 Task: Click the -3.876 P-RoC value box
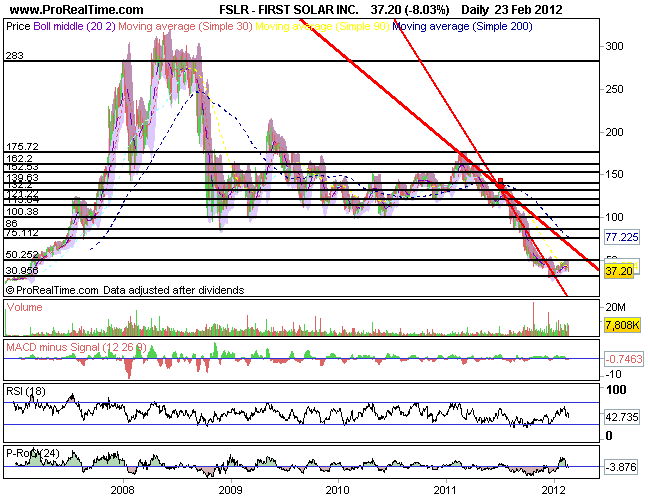pos(621,467)
